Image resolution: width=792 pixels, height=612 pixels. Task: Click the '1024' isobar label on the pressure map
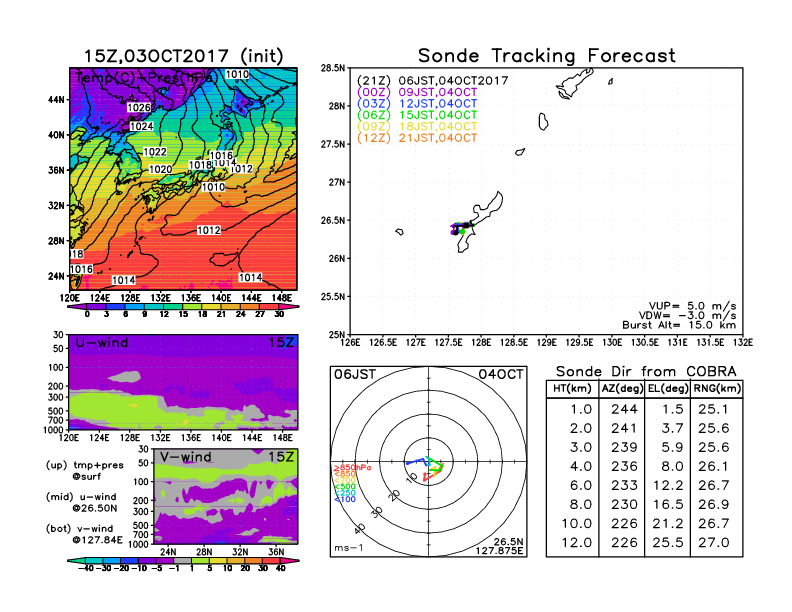click(141, 126)
